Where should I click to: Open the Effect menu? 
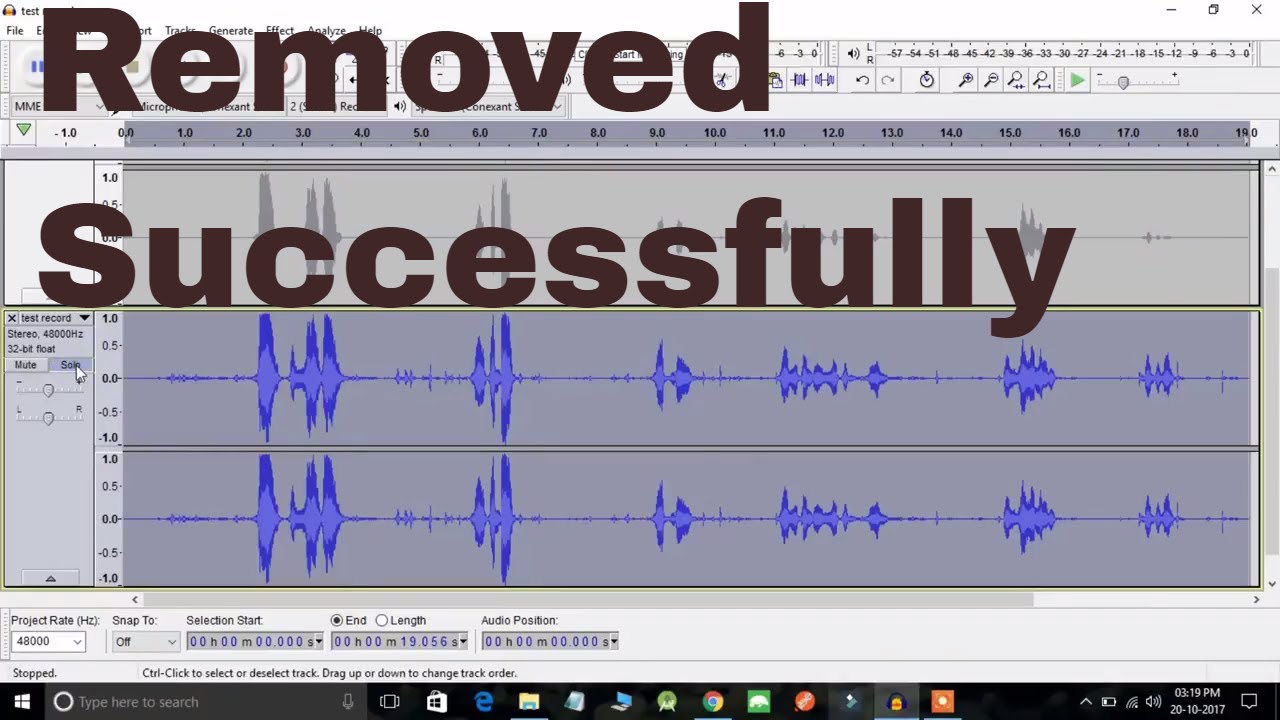[280, 31]
